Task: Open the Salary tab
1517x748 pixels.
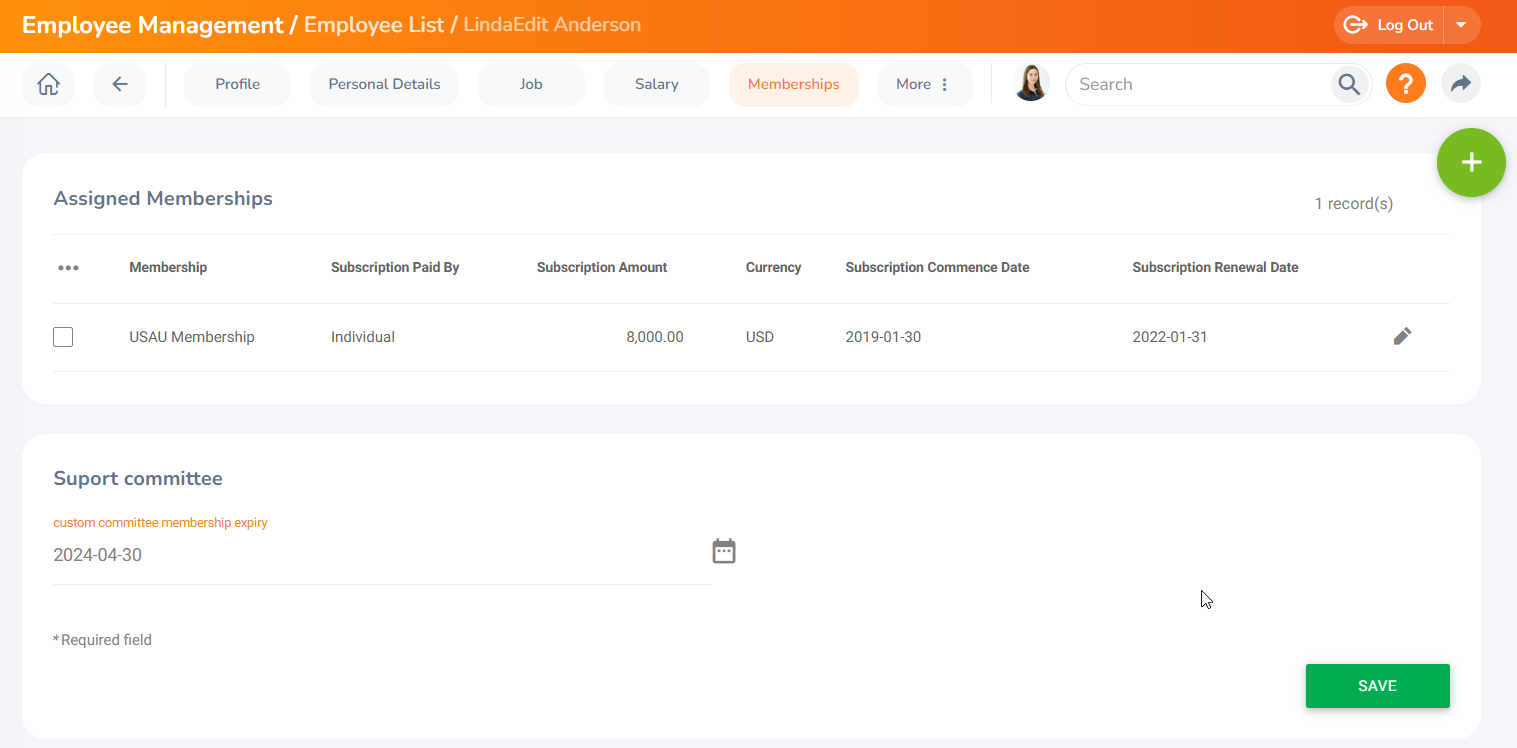Action: click(x=656, y=84)
